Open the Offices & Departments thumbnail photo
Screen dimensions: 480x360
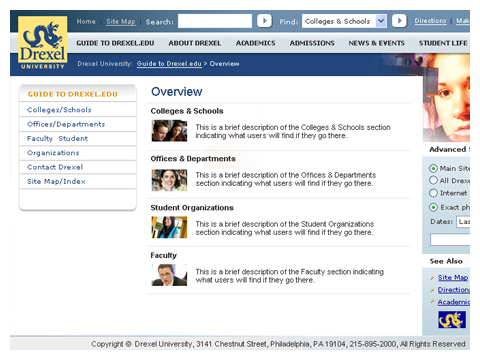point(169,180)
